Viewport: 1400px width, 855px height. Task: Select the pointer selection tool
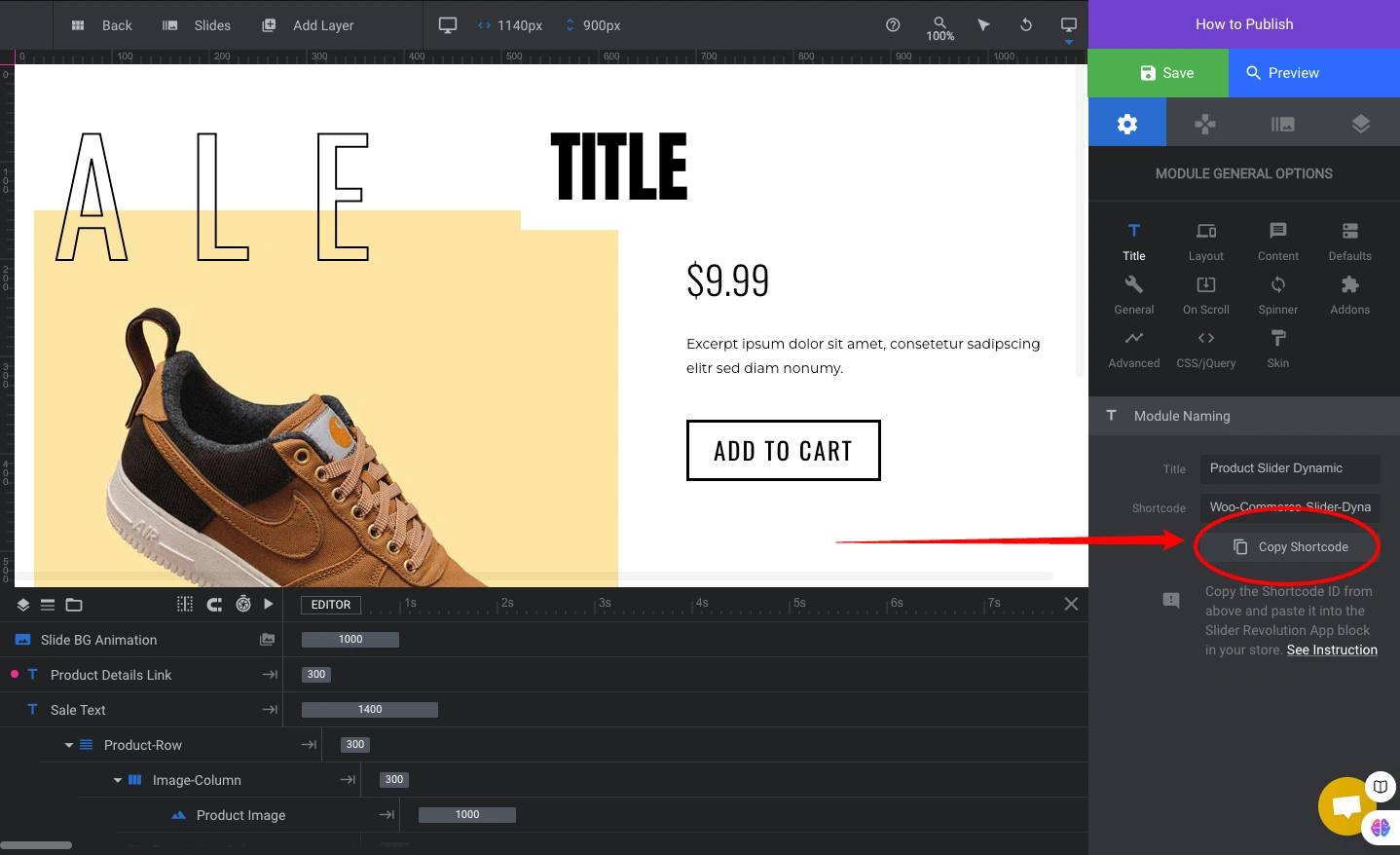[x=983, y=25]
